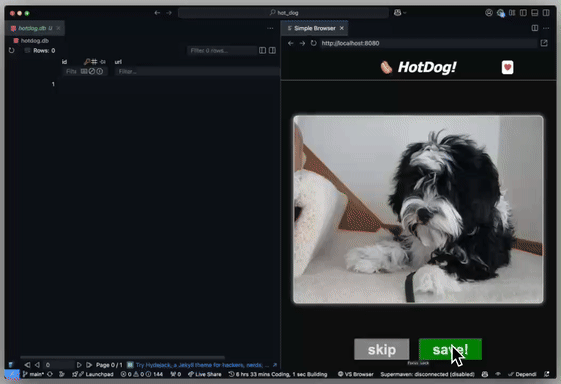Click the hot_dog command center search

[x=283, y=13]
